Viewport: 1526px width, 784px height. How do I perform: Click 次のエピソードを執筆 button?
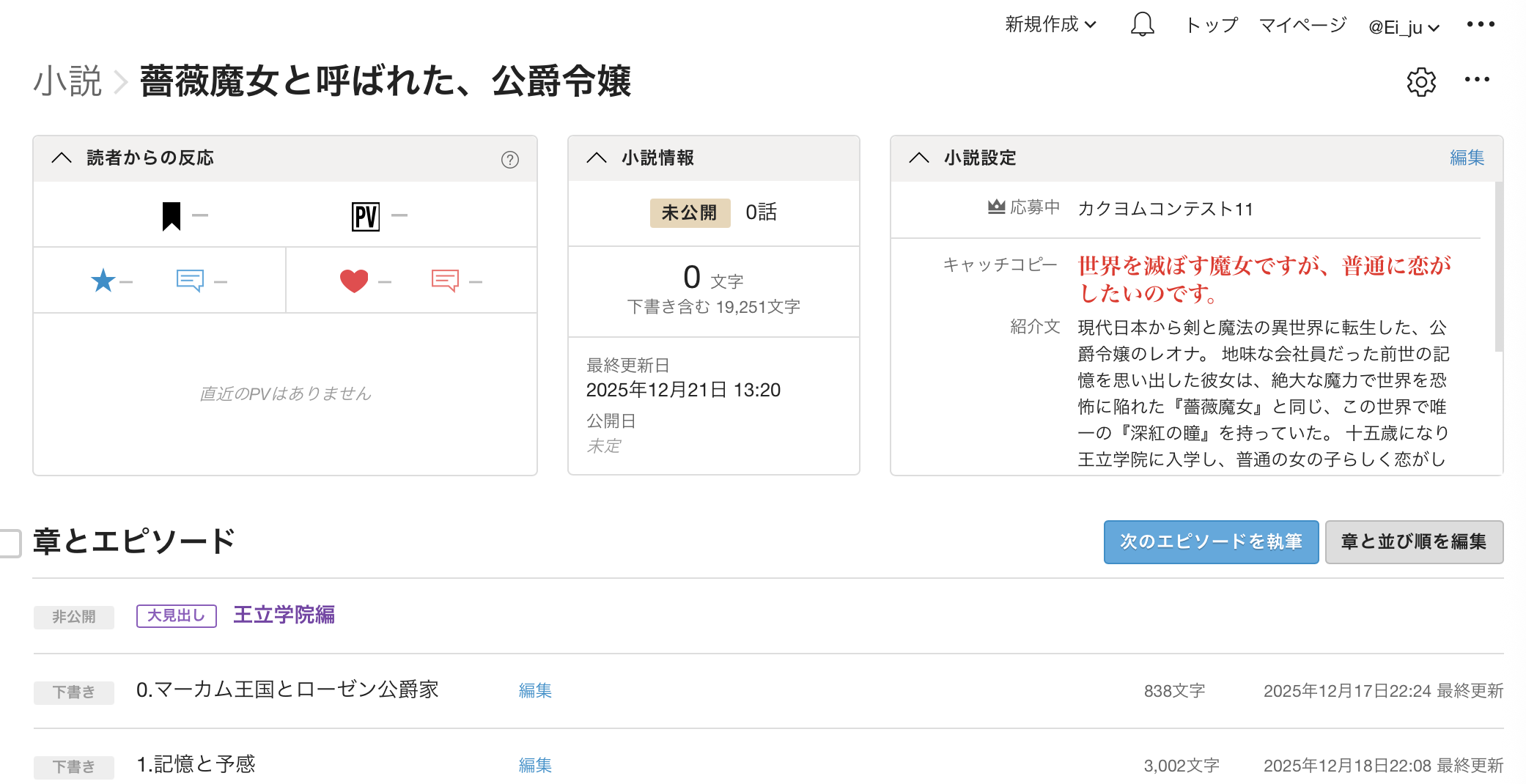tap(1211, 542)
